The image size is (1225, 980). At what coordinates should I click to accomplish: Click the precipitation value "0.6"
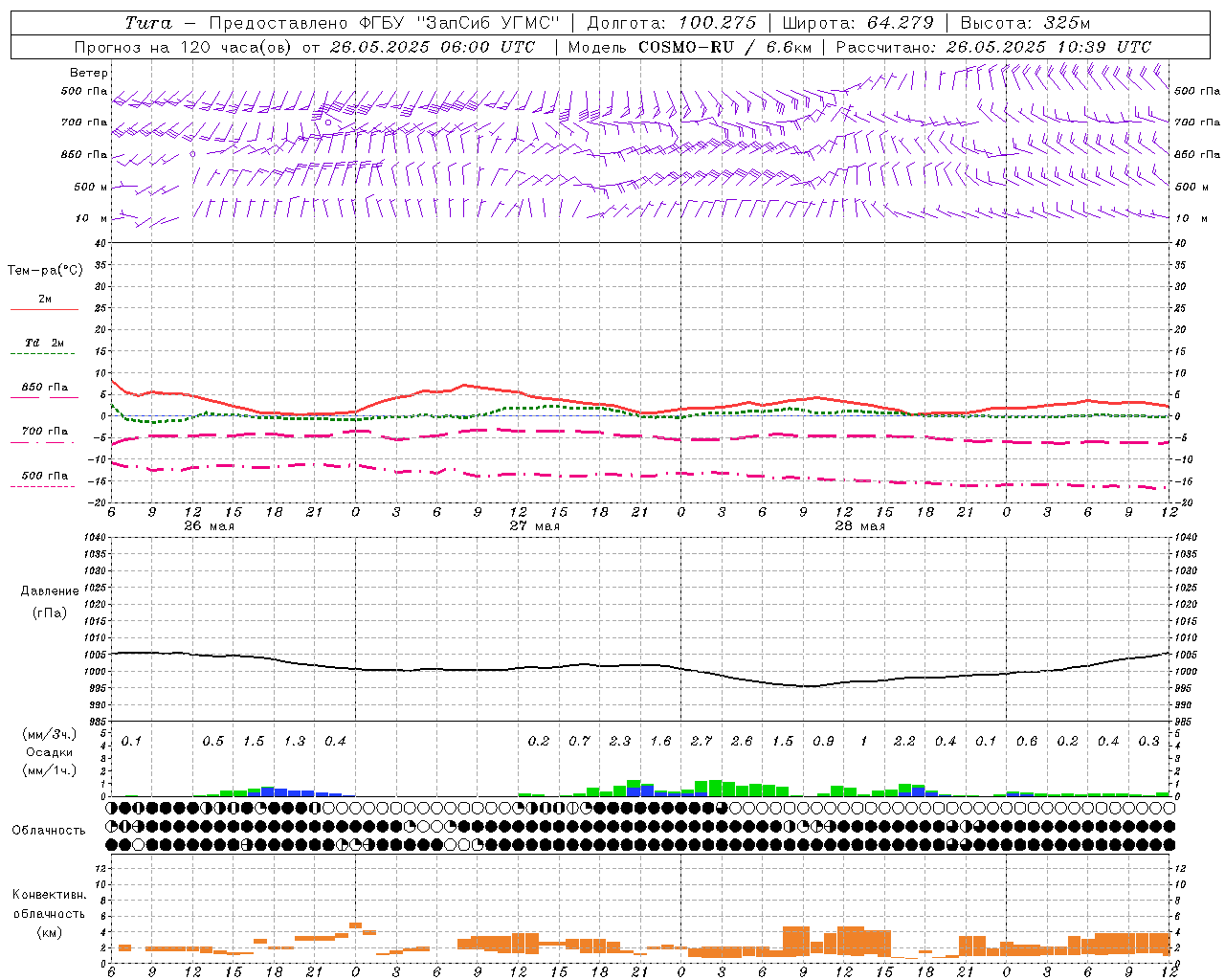click(1026, 742)
